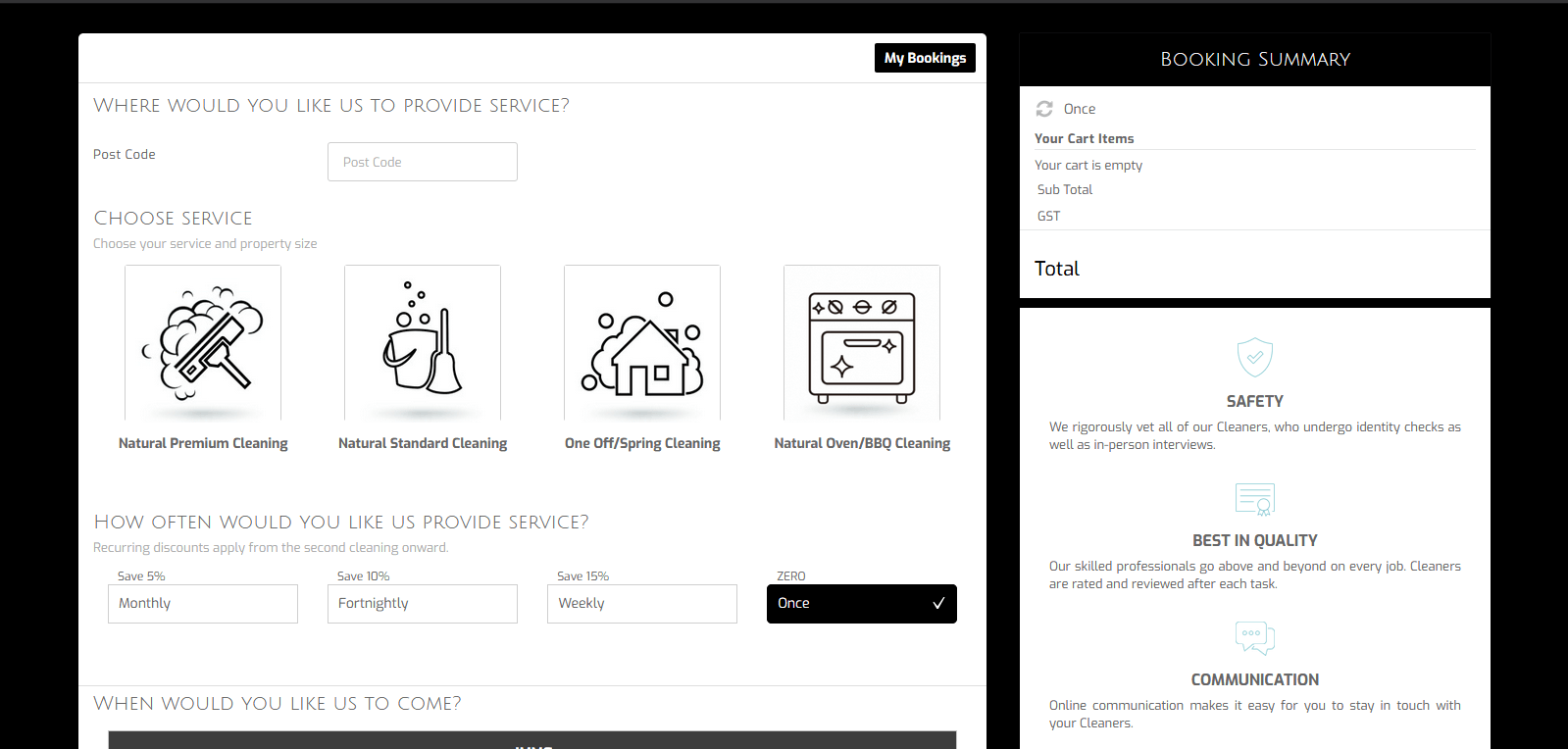Click 'When would you like us to come?' heading

pyautogui.click(x=278, y=703)
